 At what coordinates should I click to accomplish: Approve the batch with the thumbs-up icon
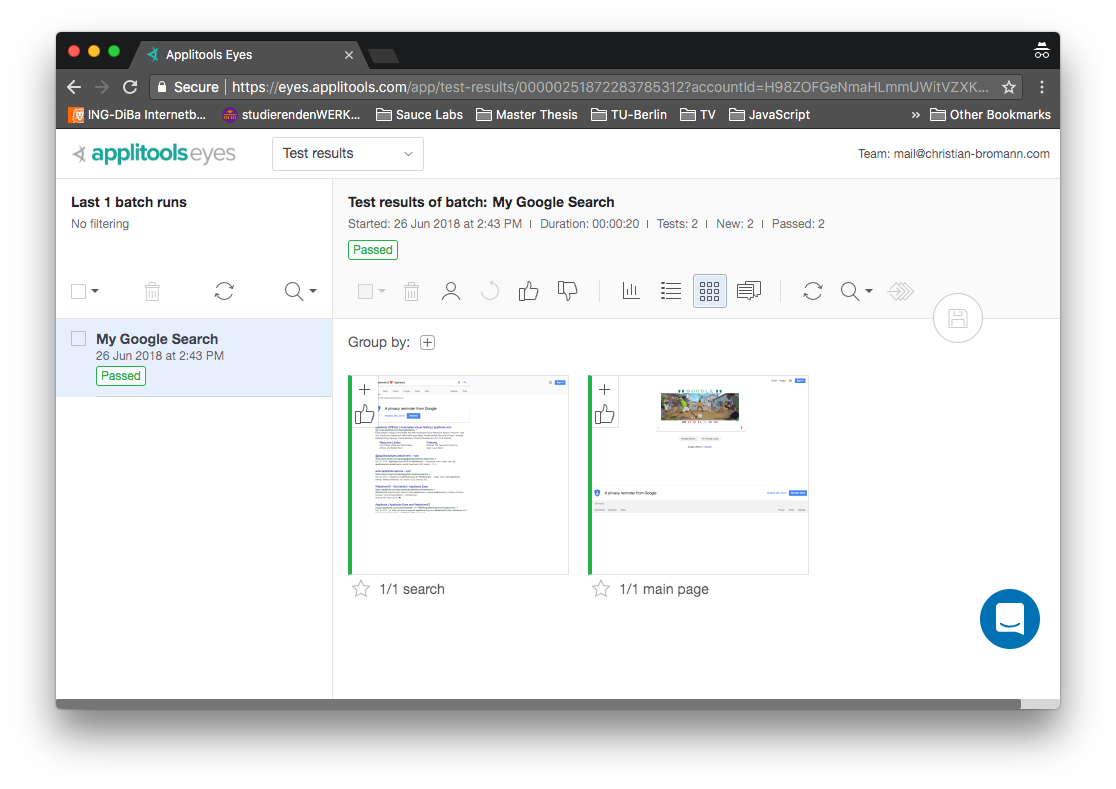528,291
